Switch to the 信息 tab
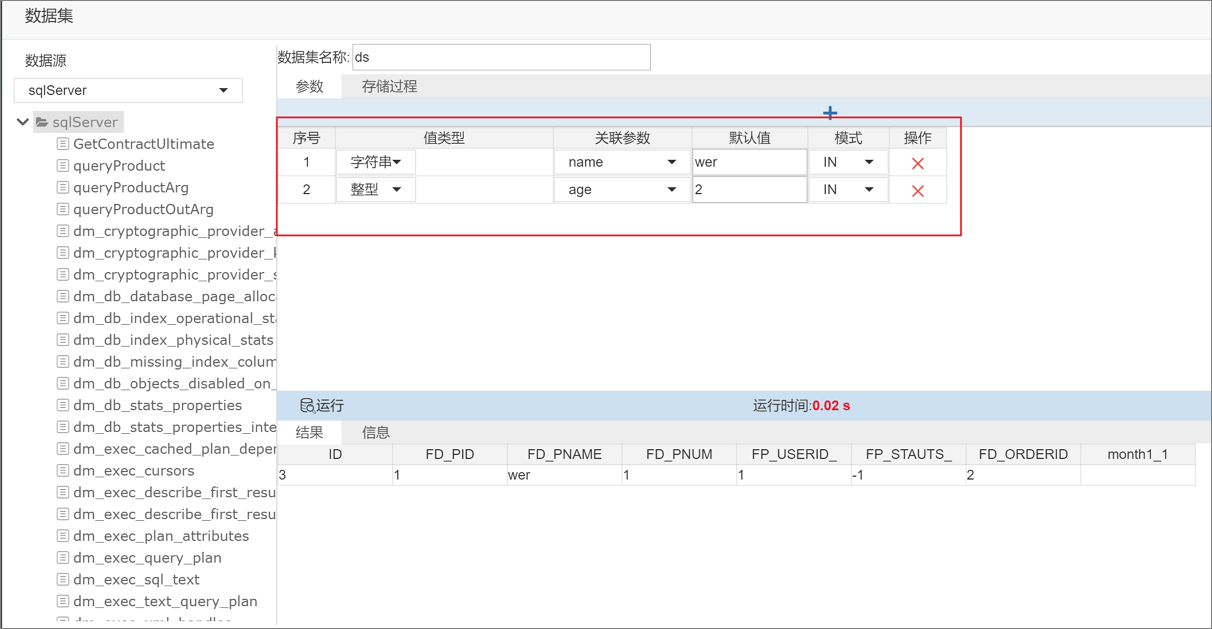The width and height of the screenshot is (1212, 629). pyautogui.click(x=376, y=432)
